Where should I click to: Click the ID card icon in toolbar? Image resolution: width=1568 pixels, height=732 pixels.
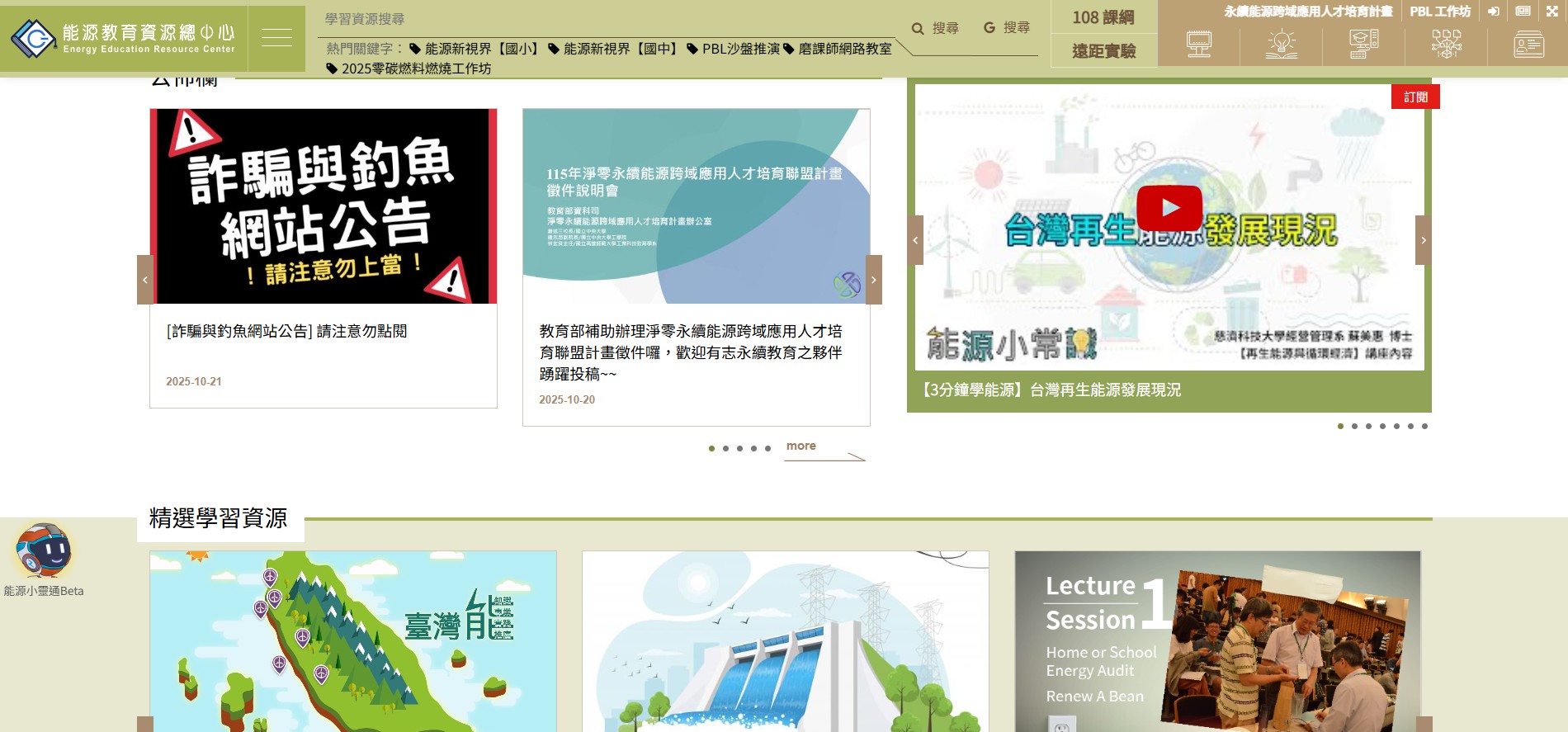pos(1528,44)
